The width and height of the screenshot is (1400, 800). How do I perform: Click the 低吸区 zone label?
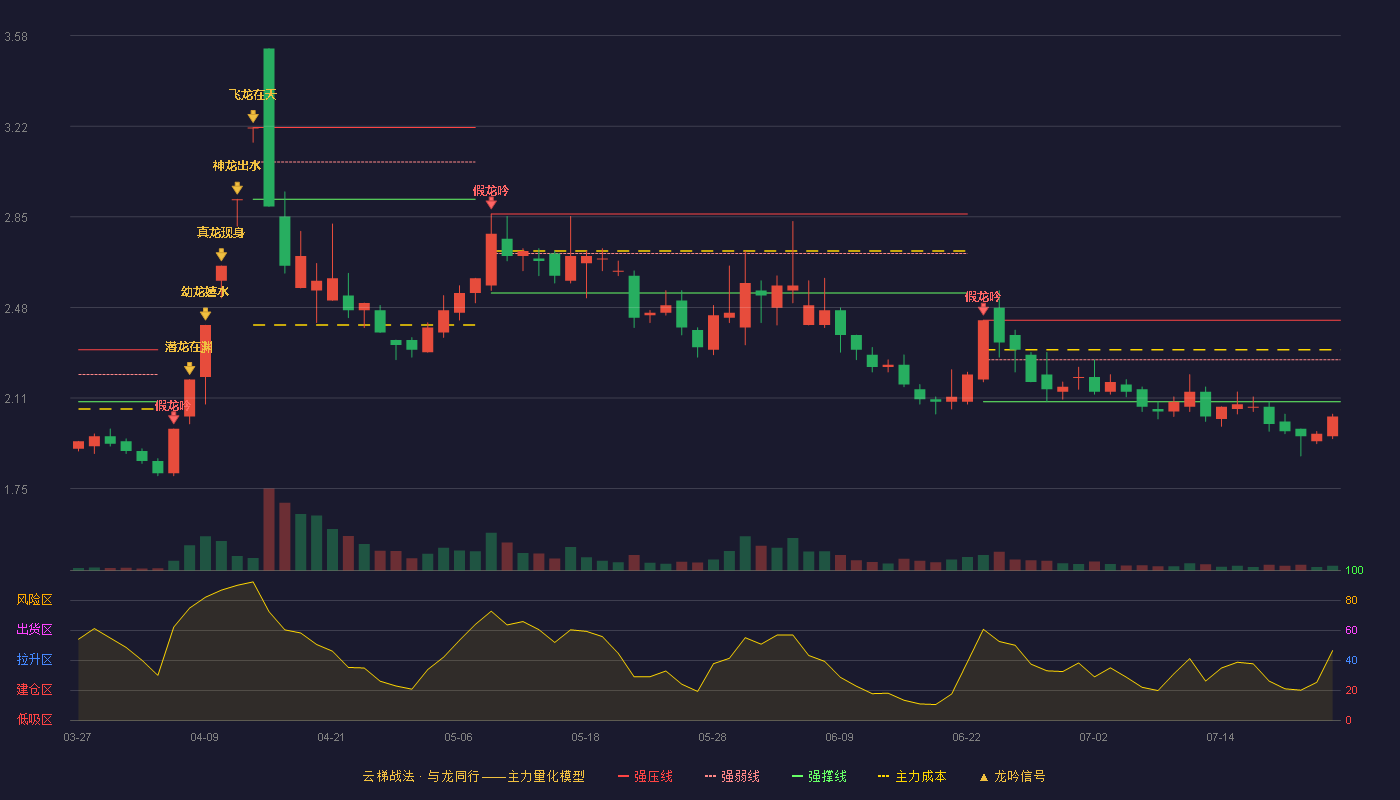[35, 719]
